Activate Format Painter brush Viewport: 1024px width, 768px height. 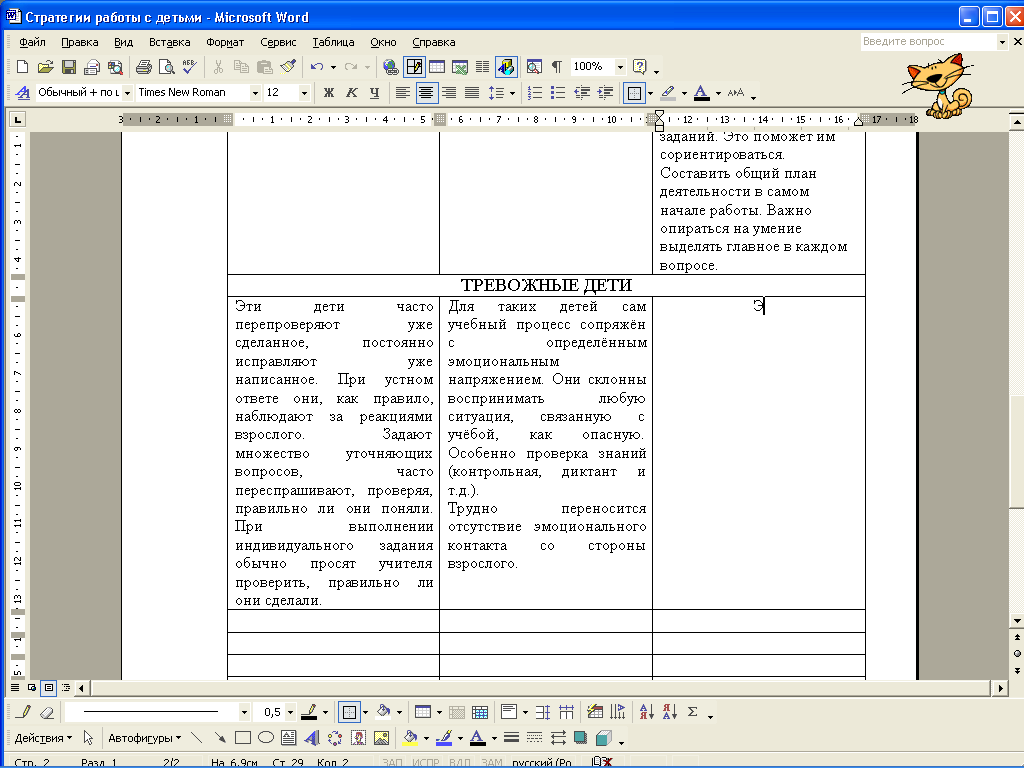coord(287,67)
